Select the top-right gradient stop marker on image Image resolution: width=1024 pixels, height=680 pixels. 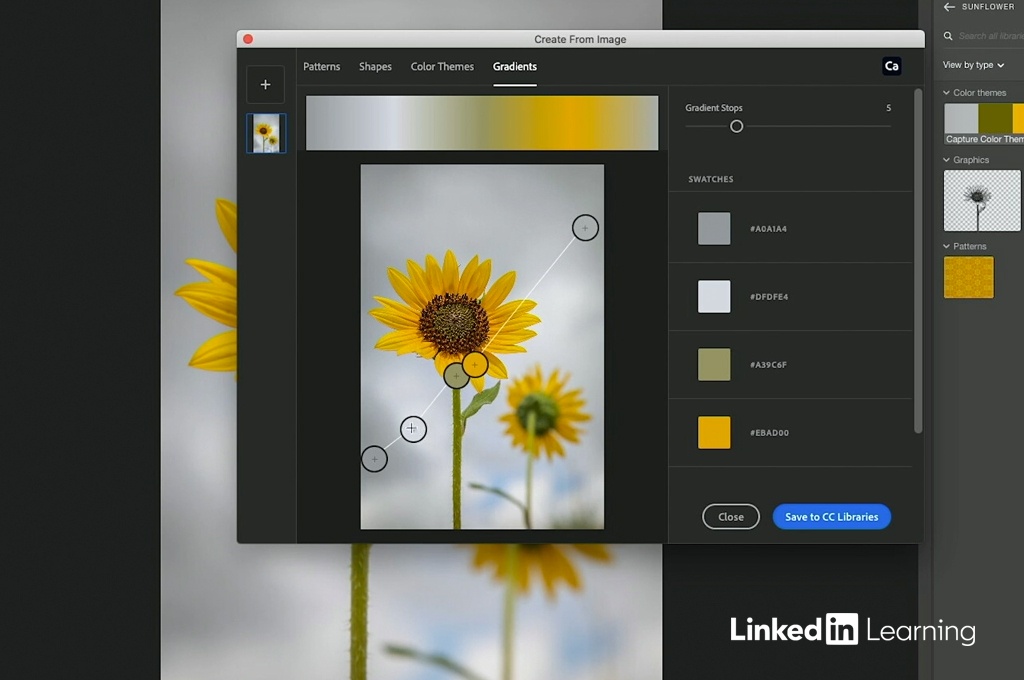pos(585,228)
